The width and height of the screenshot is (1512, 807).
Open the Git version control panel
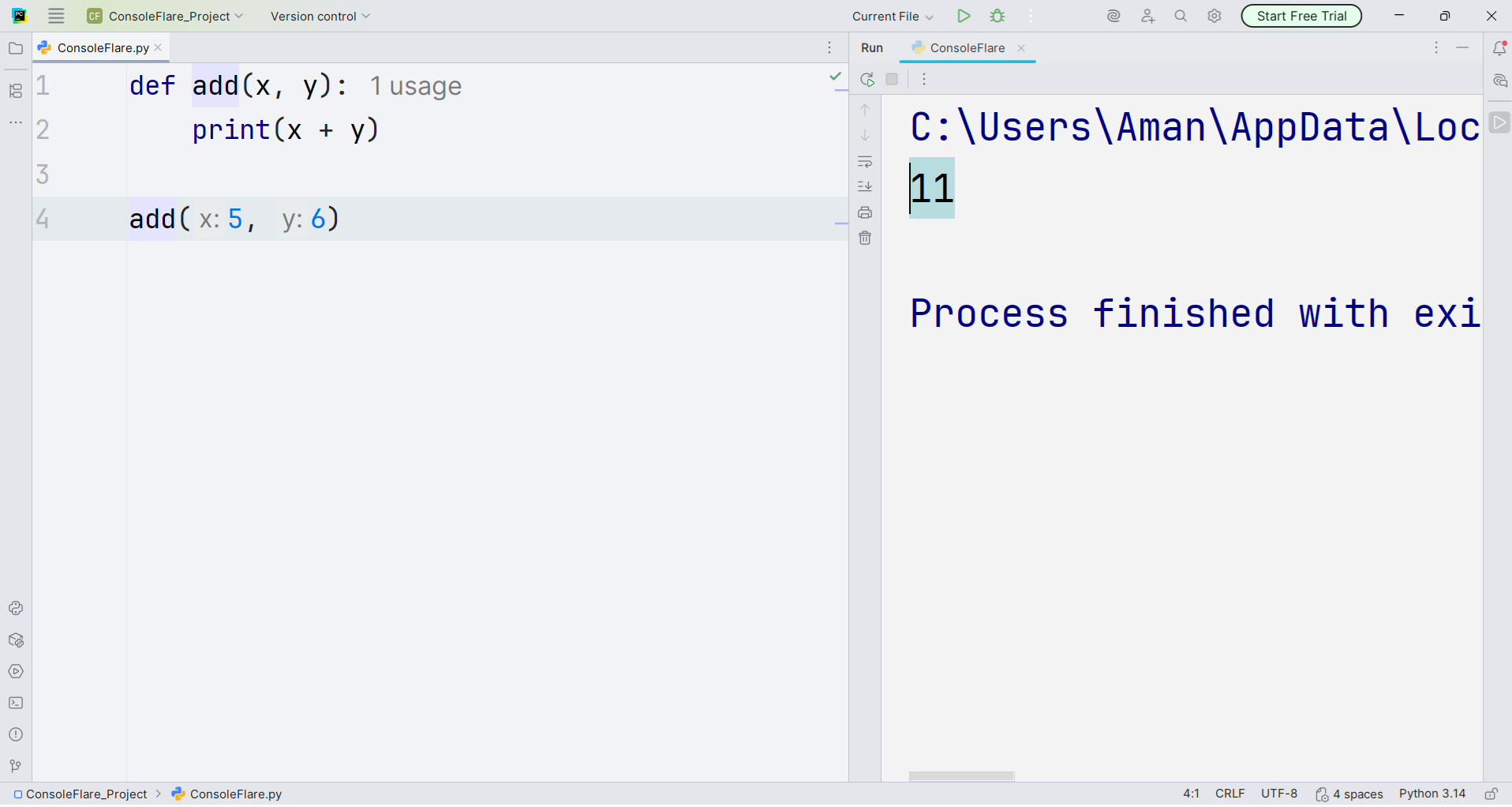click(x=15, y=766)
